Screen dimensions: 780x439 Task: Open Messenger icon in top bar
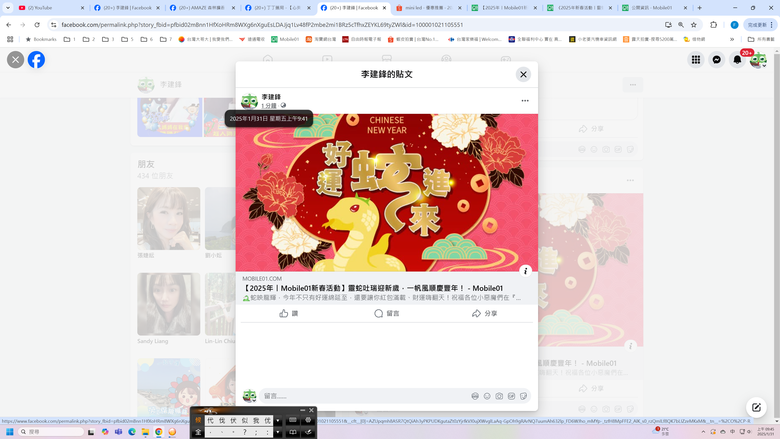pos(716,60)
